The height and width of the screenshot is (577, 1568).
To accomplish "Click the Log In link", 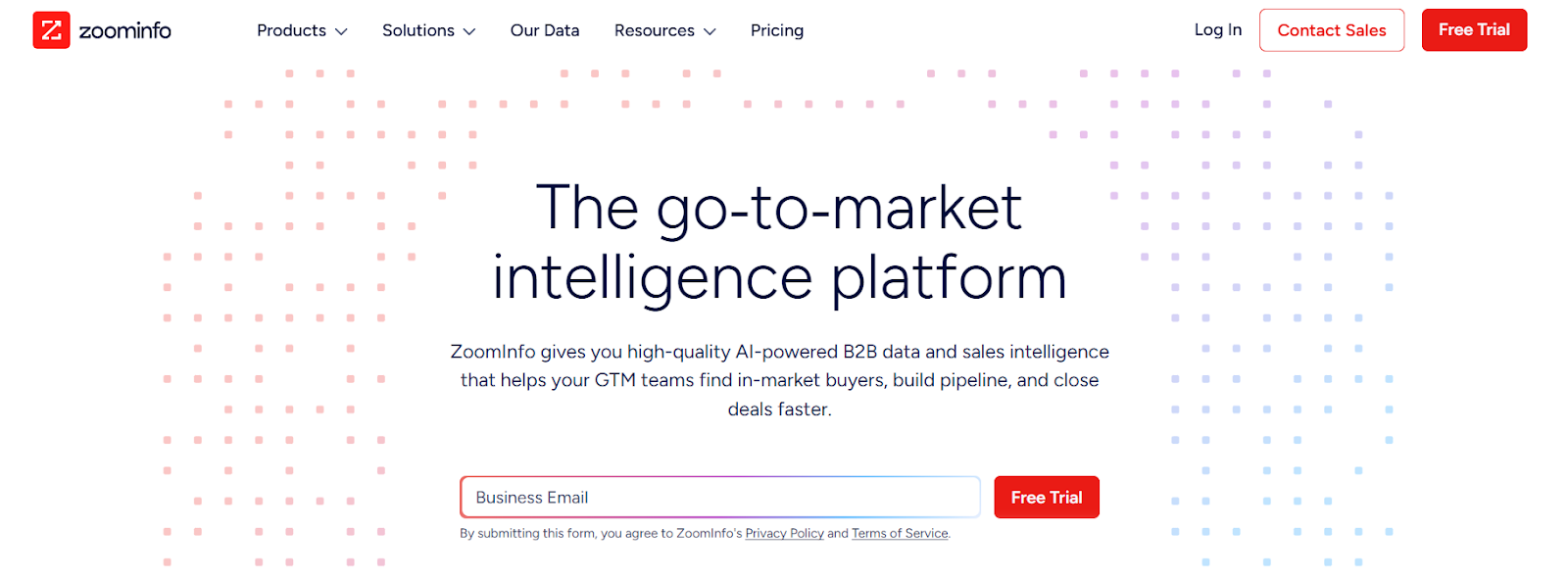I will click(x=1217, y=29).
